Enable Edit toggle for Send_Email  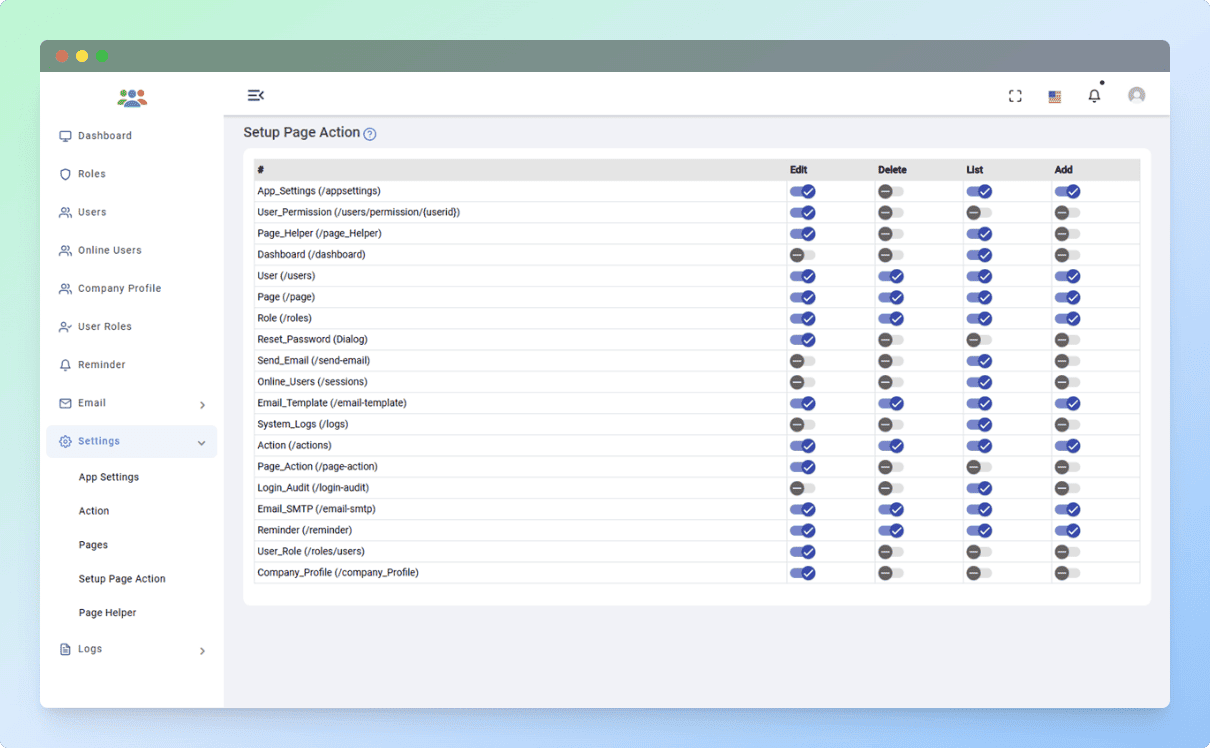pos(803,361)
